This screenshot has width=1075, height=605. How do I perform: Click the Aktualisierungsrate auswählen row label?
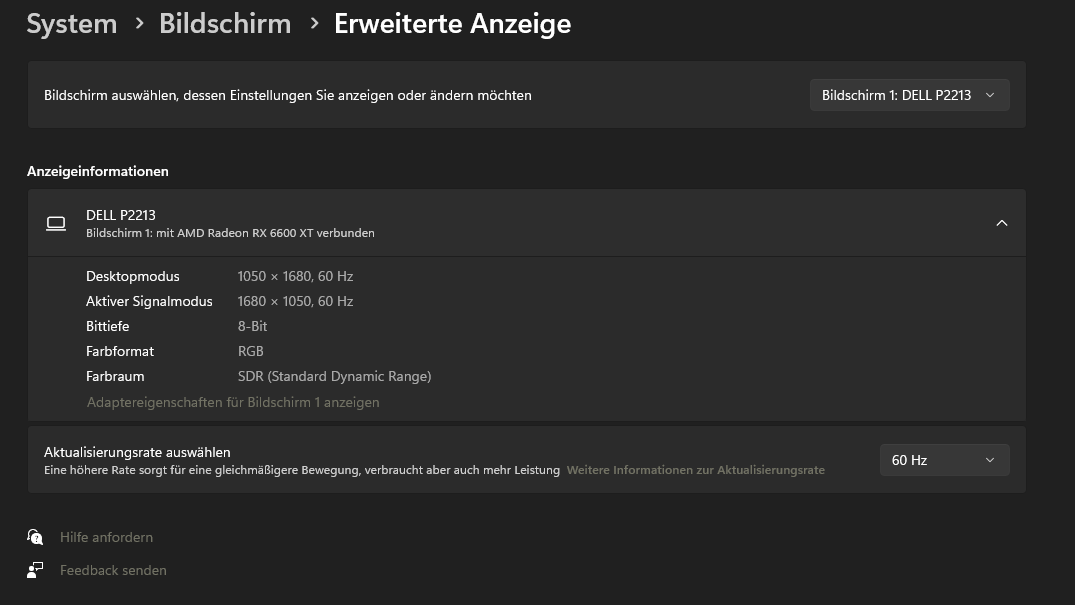click(137, 452)
